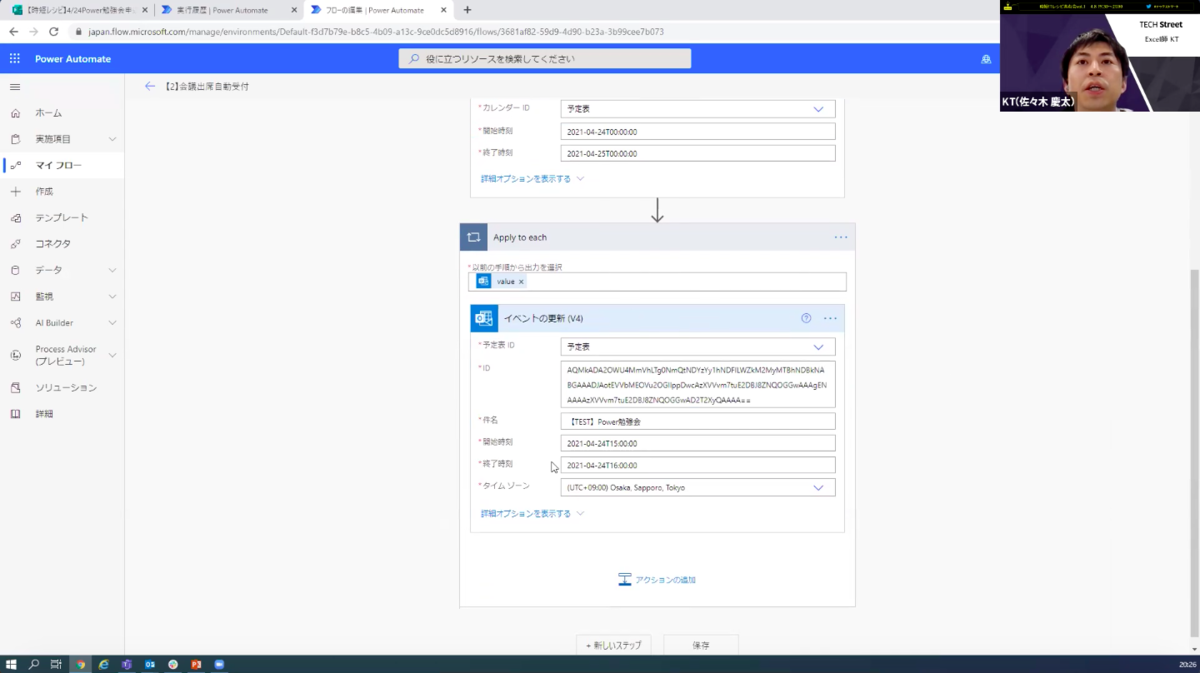Image resolution: width=1200 pixels, height=673 pixels.
Task: Select the フローの編集 Power Automate tab
Action: [x=377, y=10]
